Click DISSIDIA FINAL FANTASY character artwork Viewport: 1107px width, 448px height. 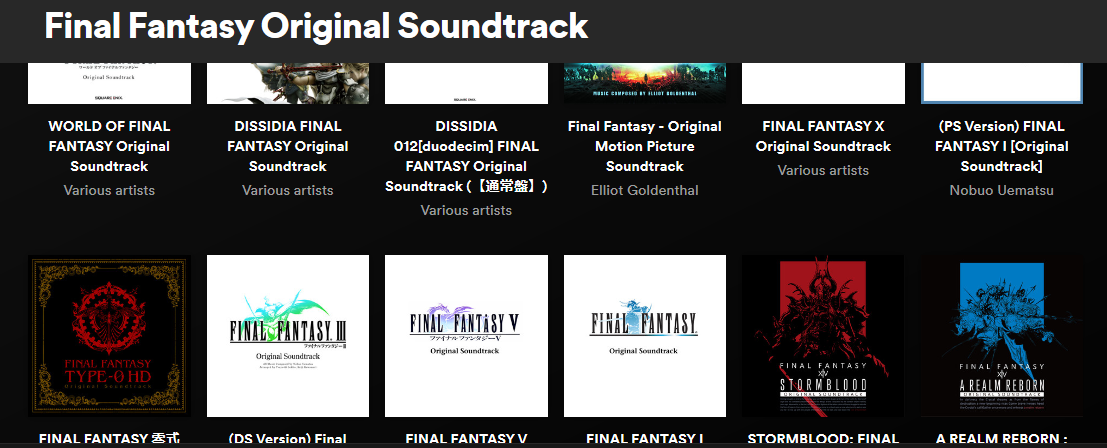click(288, 83)
